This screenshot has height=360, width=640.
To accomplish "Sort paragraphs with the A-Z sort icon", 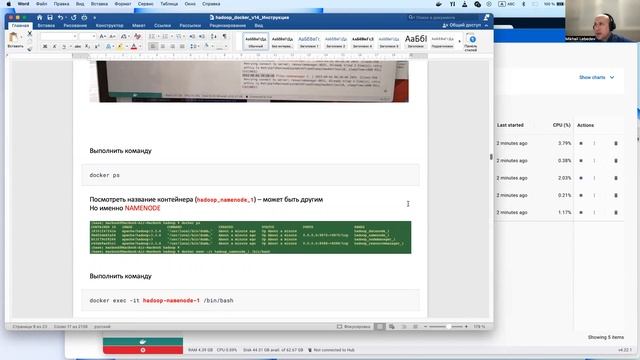I will click(x=213, y=36).
